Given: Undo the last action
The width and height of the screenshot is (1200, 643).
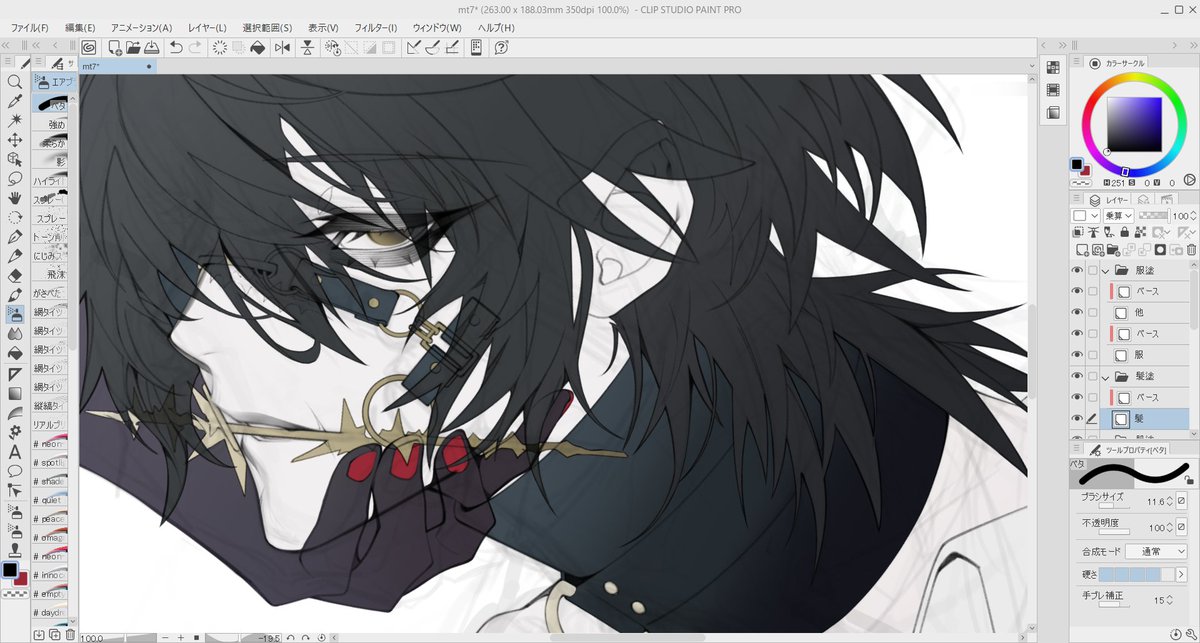Looking at the screenshot, I should [x=177, y=47].
